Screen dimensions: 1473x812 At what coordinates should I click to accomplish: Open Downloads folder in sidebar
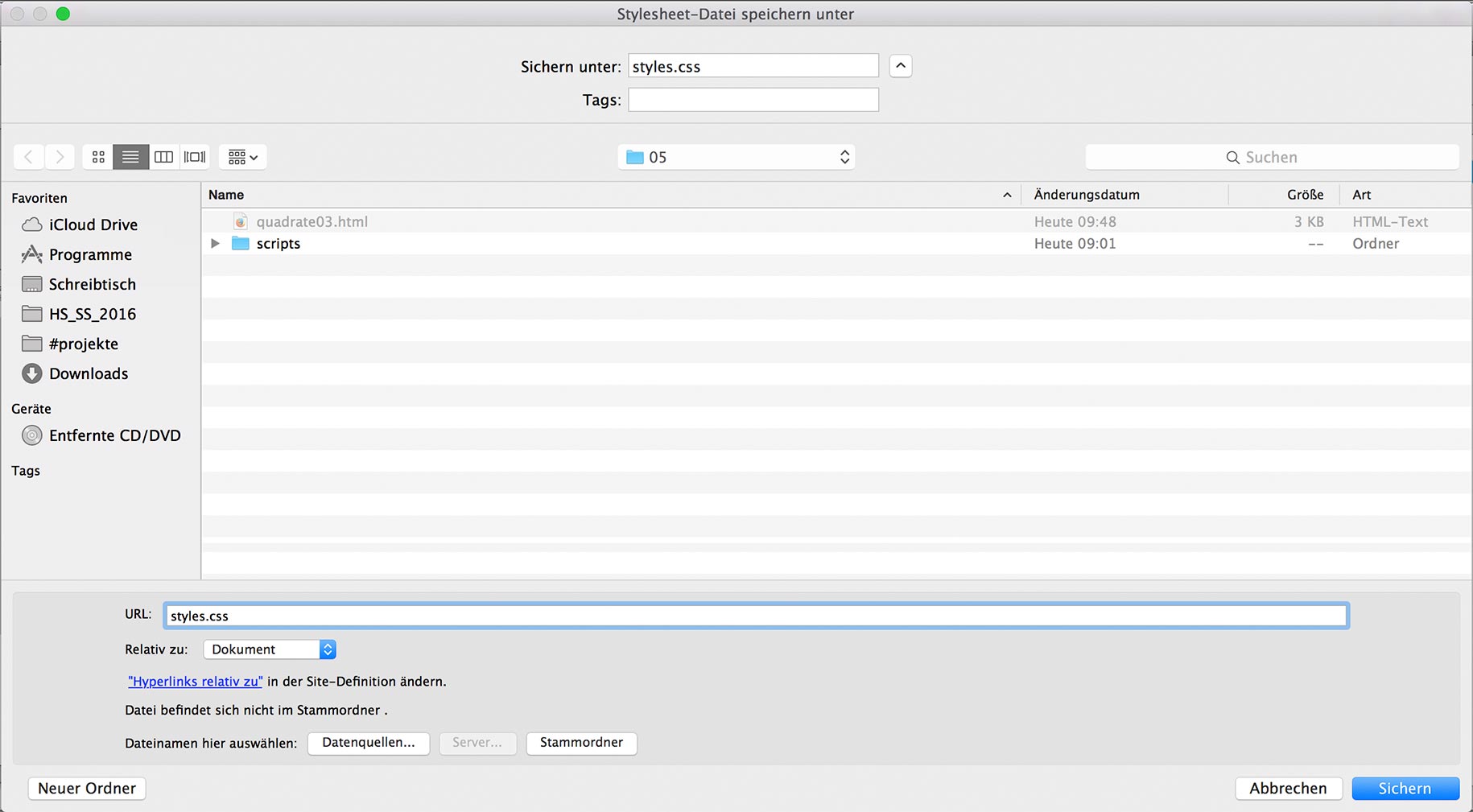pos(88,373)
